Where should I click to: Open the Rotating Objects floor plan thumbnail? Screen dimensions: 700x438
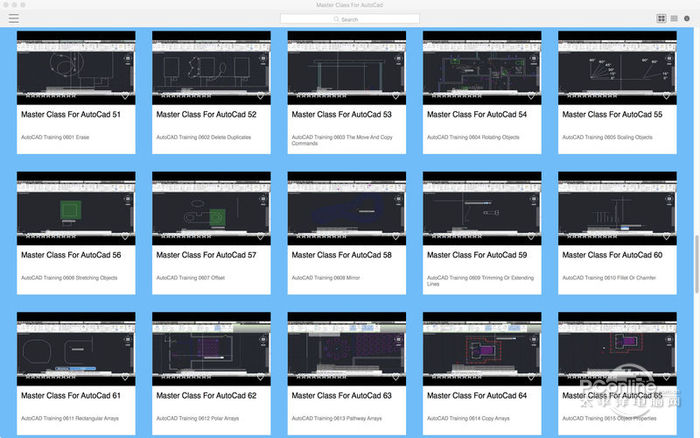[x=482, y=68]
